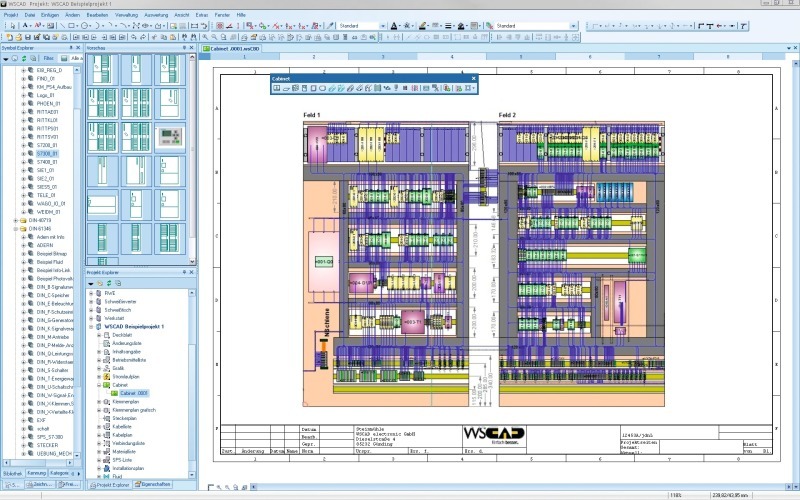Switch to the Bibliothek tab
800x500 pixels.
pyautogui.click(x=12, y=473)
